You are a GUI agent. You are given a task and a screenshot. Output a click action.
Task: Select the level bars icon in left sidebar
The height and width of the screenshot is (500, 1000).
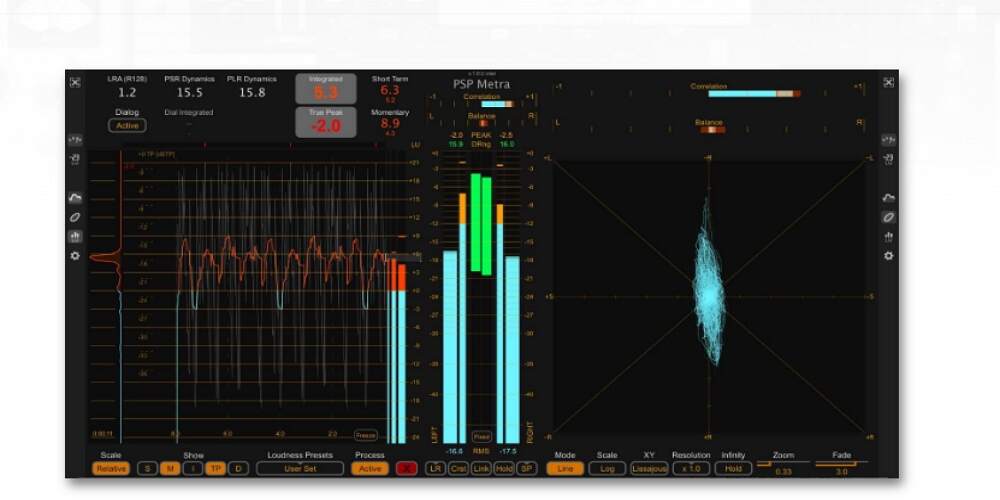[x=75, y=237]
